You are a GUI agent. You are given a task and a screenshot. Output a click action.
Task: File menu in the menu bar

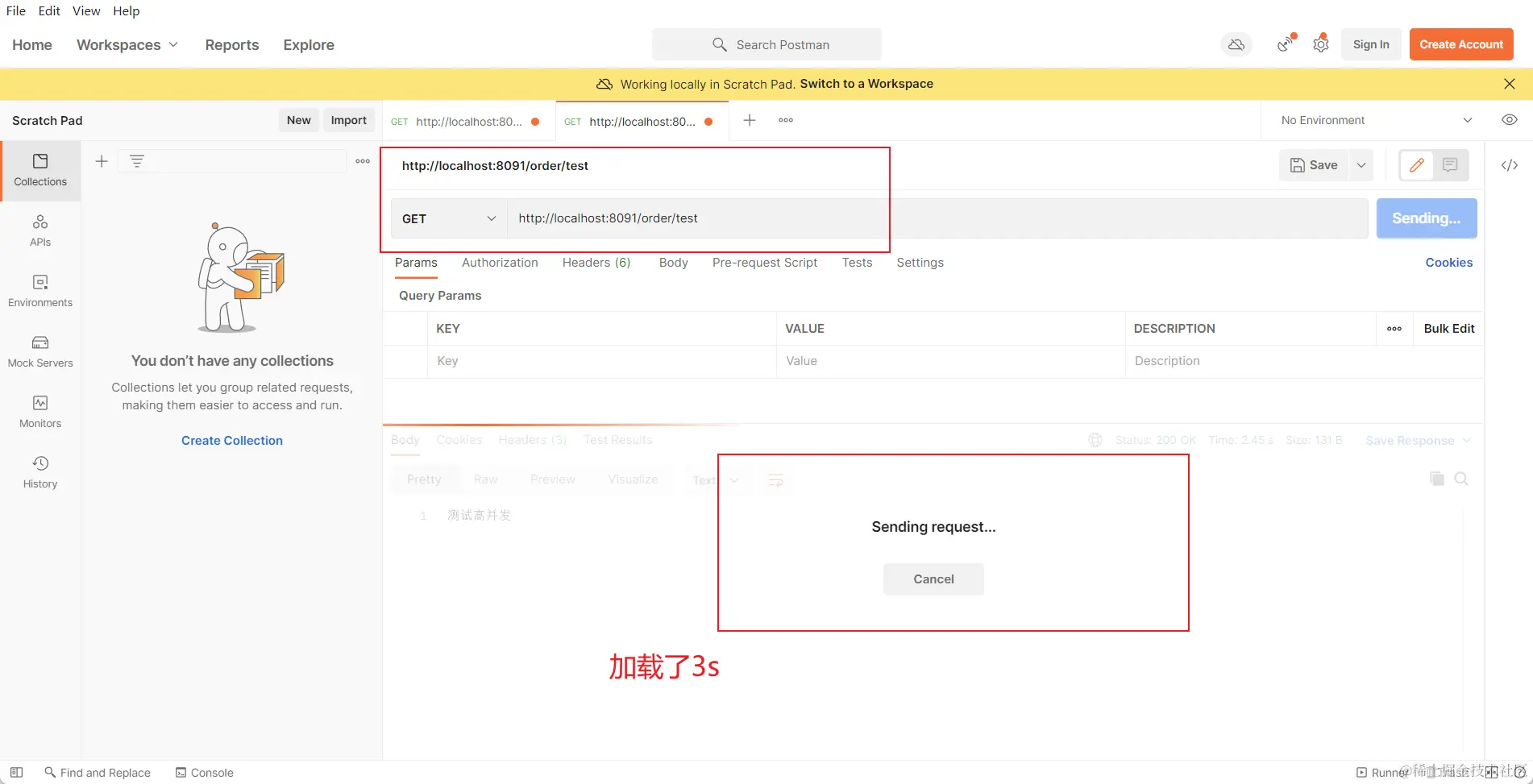point(16,10)
